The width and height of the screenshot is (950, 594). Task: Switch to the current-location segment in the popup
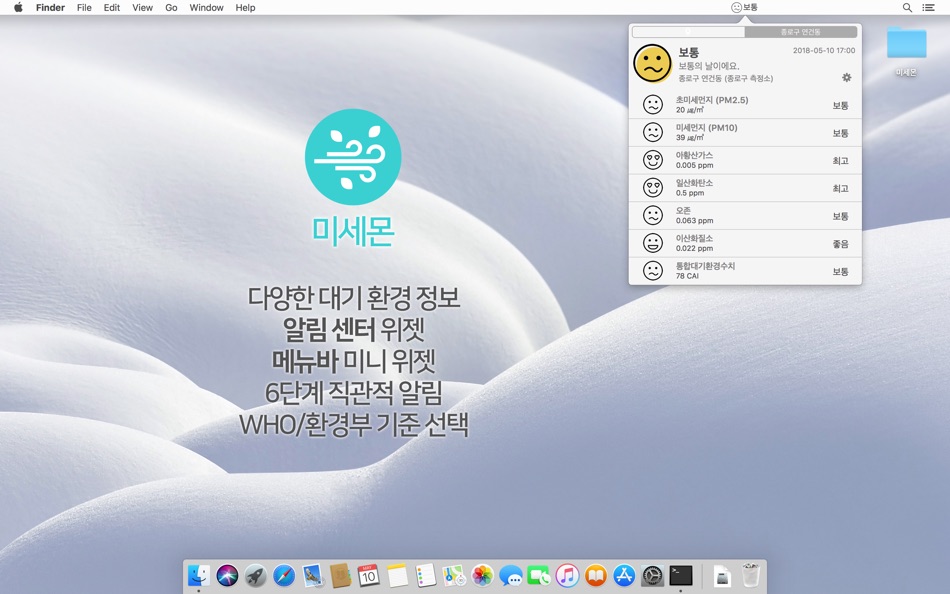[x=688, y=32]
